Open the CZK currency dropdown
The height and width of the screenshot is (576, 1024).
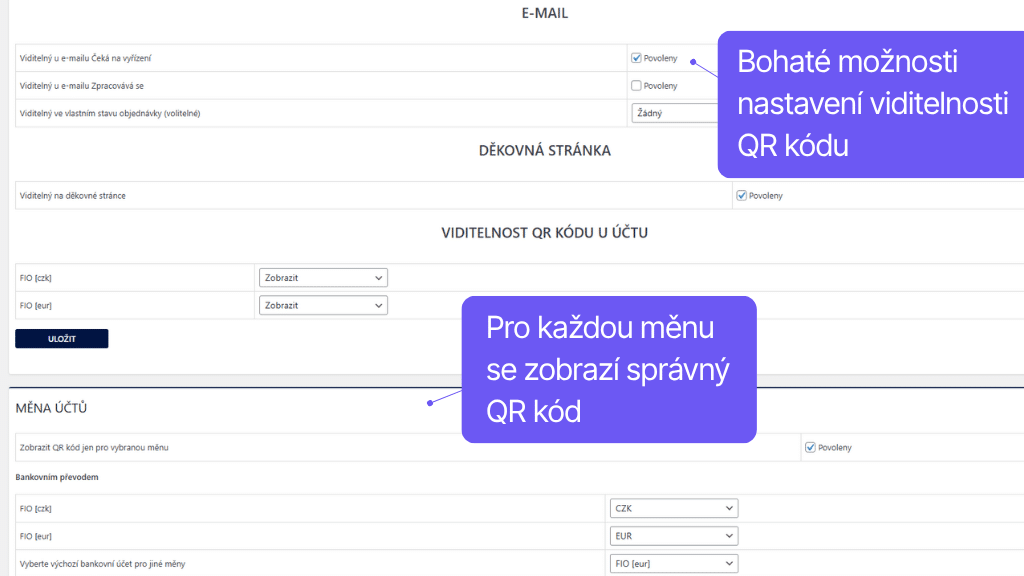point(674,508)
